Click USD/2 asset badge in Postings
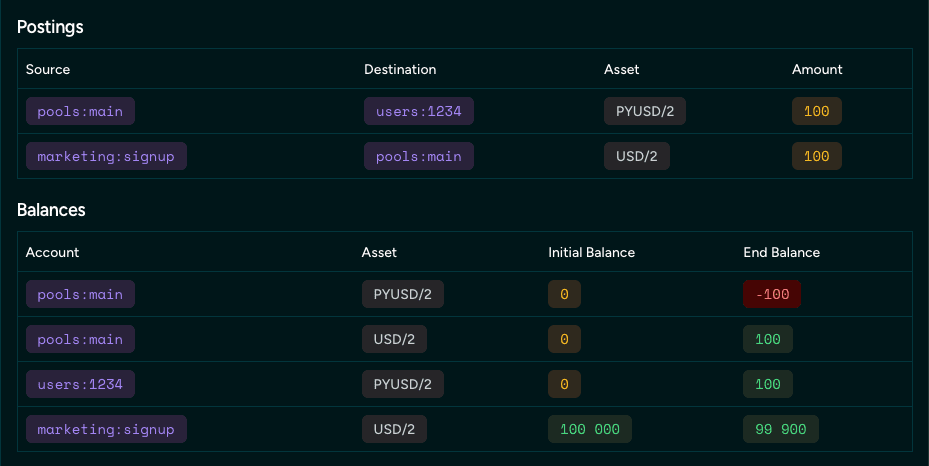929x466 pixels. tap(636, 156)
